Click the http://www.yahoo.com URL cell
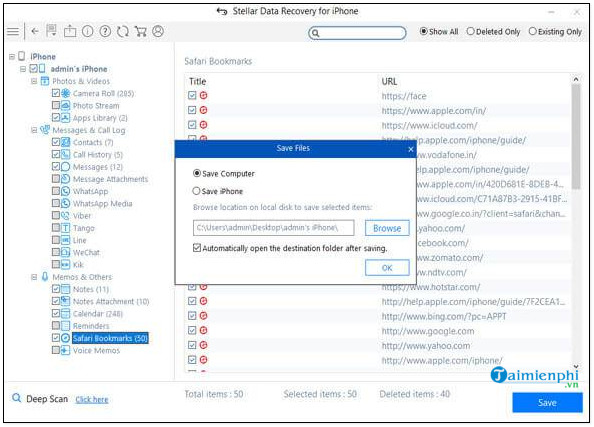Screen dimensions: 594x427 (426, 346)
